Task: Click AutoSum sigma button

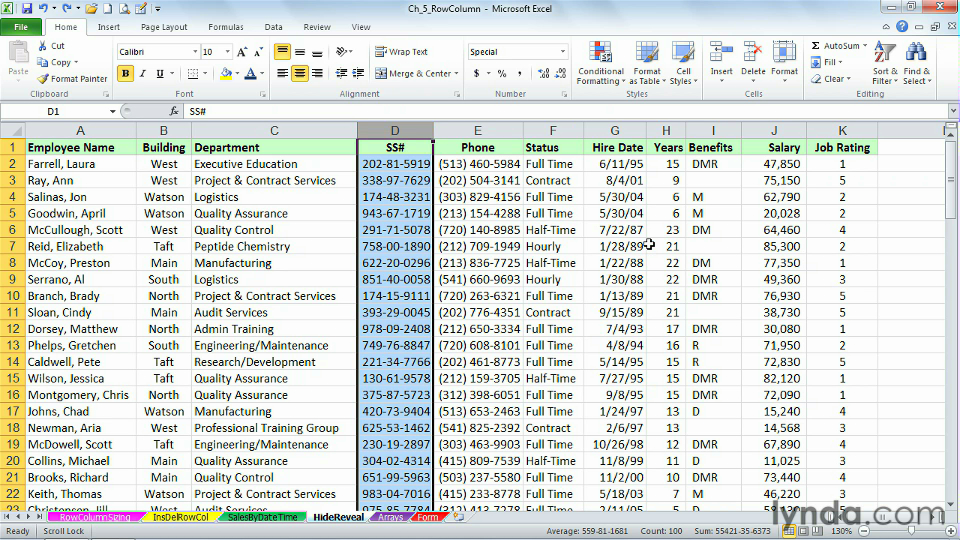Action: click(835, 46)
